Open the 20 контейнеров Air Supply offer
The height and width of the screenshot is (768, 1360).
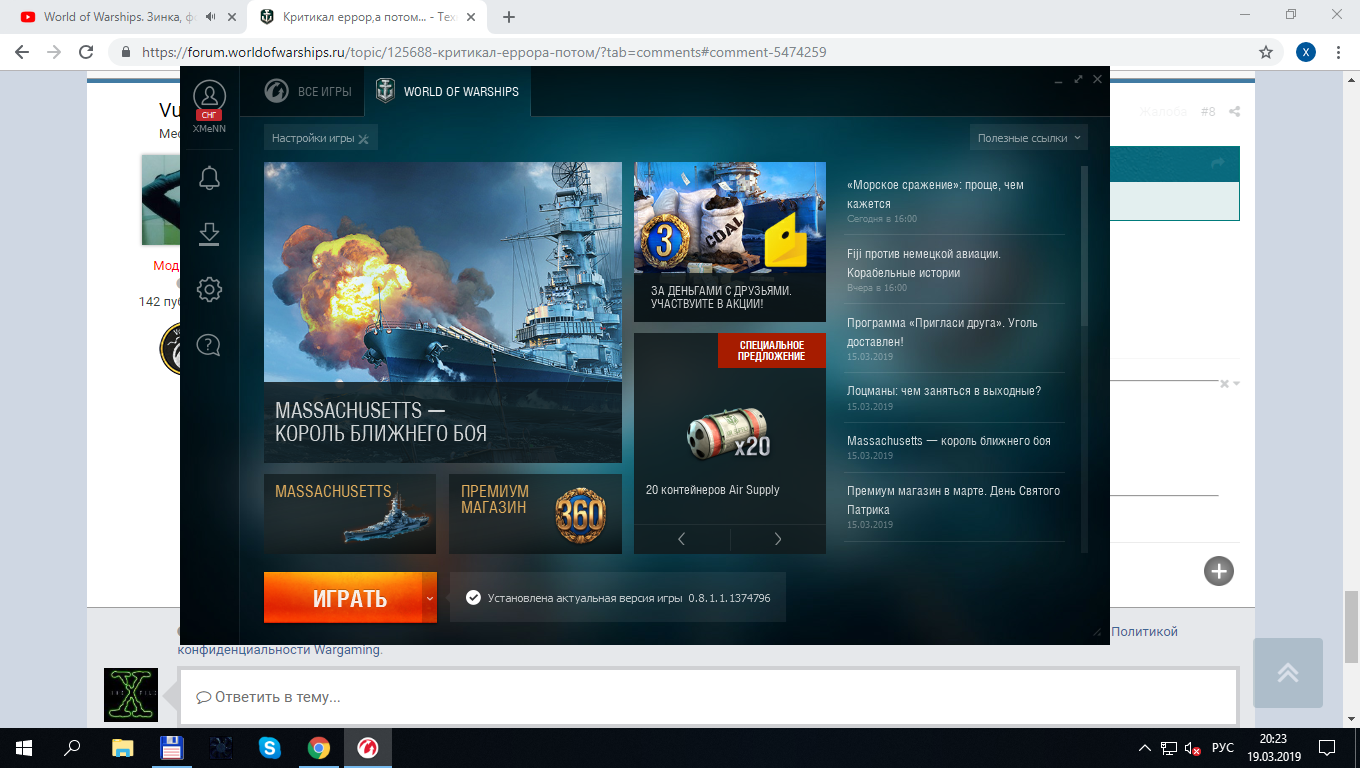730,430
